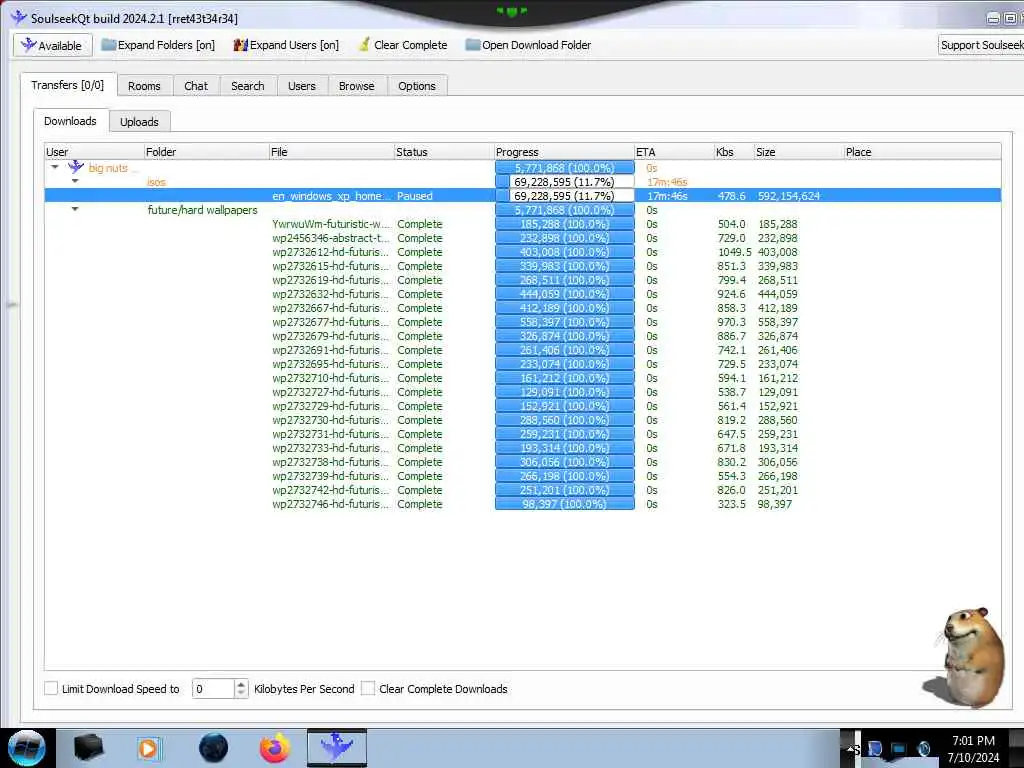
Task: Select the wp2456346-abstract file row
Action: (x=522, y=238)
